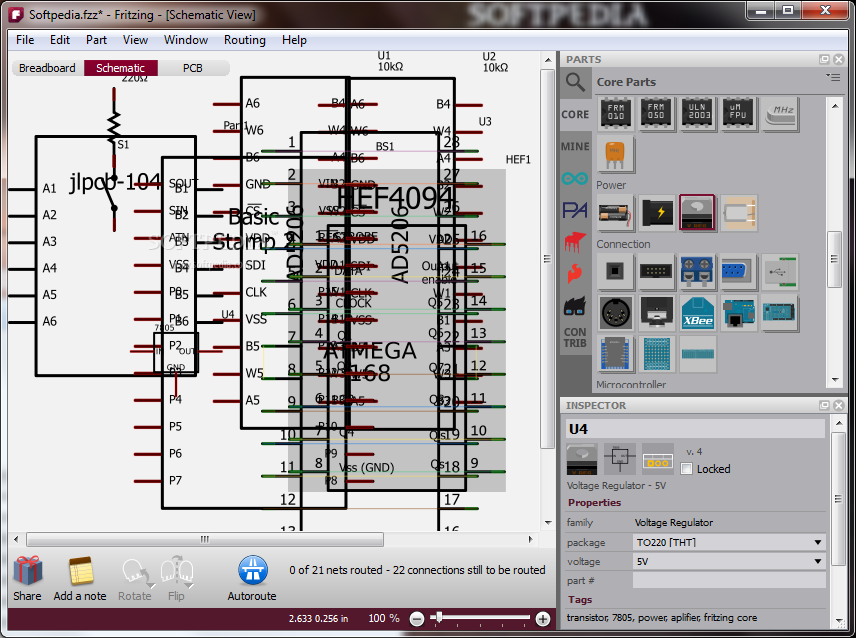Open the Part menu
The image size is (856, 638).
(96, 40)
